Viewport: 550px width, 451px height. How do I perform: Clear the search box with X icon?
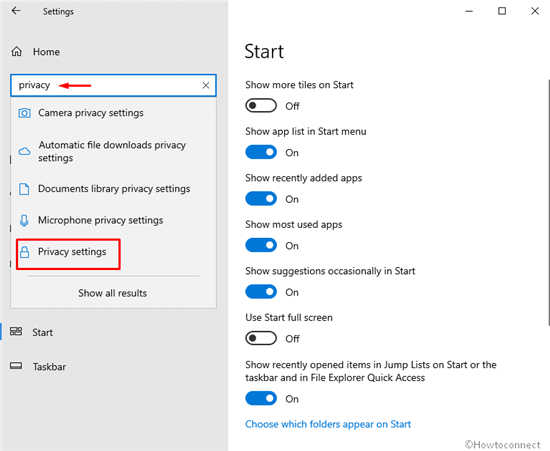click(206, 85)
